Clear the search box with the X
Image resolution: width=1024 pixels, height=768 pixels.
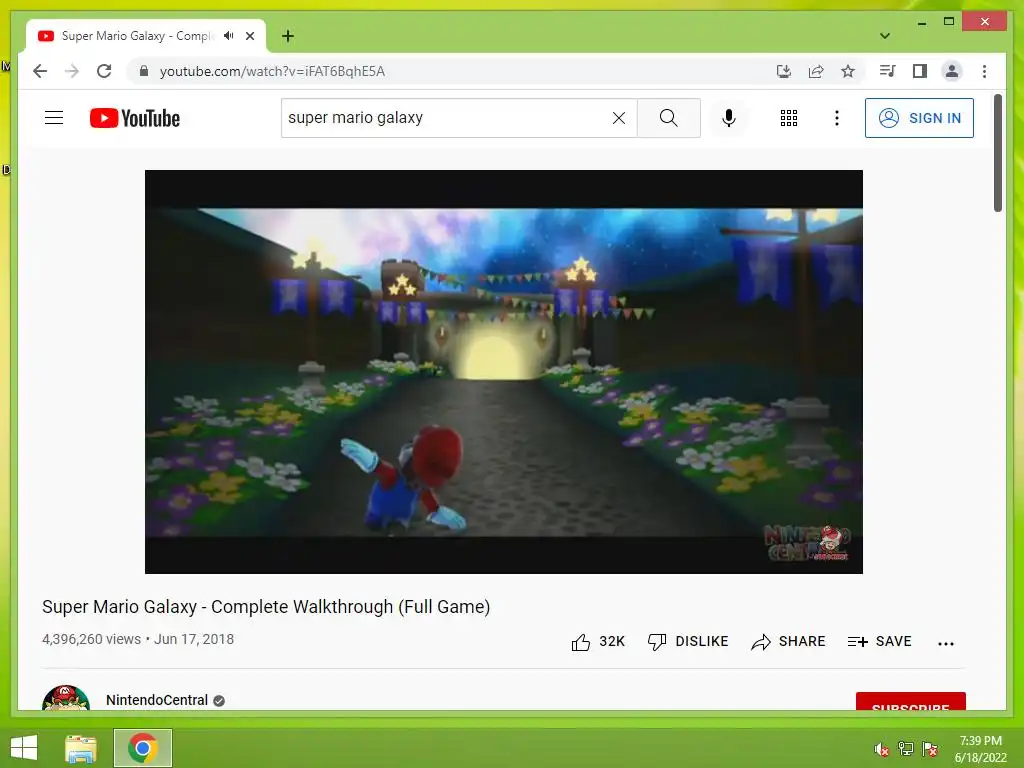(x=618, y=118)
